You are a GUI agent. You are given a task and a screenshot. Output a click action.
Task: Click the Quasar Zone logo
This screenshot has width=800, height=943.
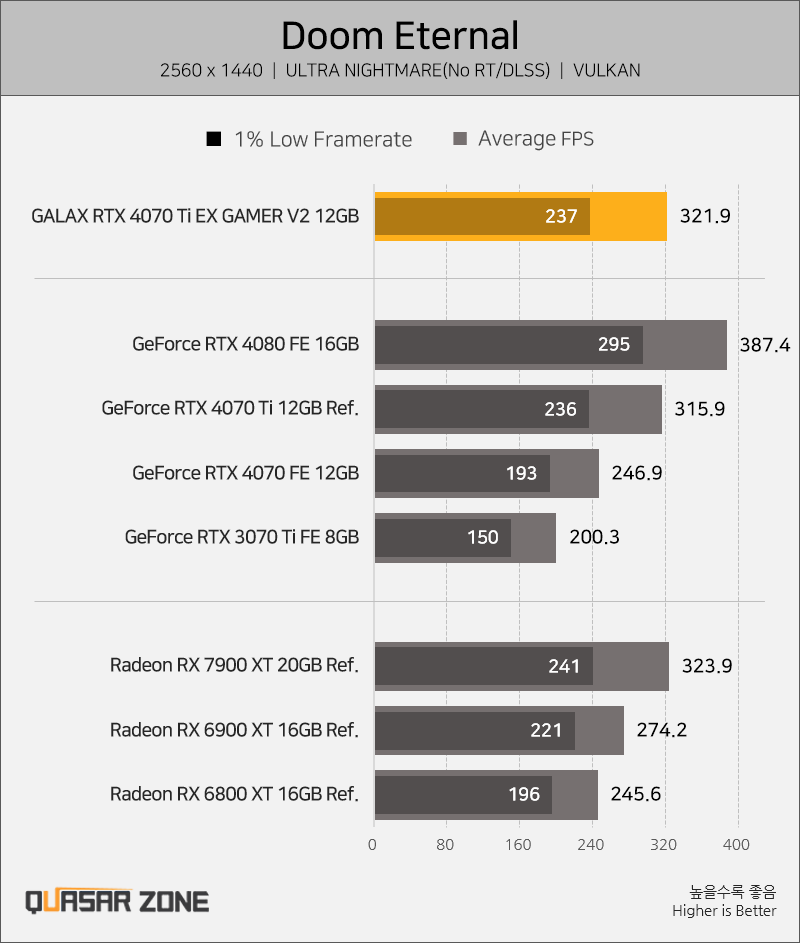(x=117, y=902)
